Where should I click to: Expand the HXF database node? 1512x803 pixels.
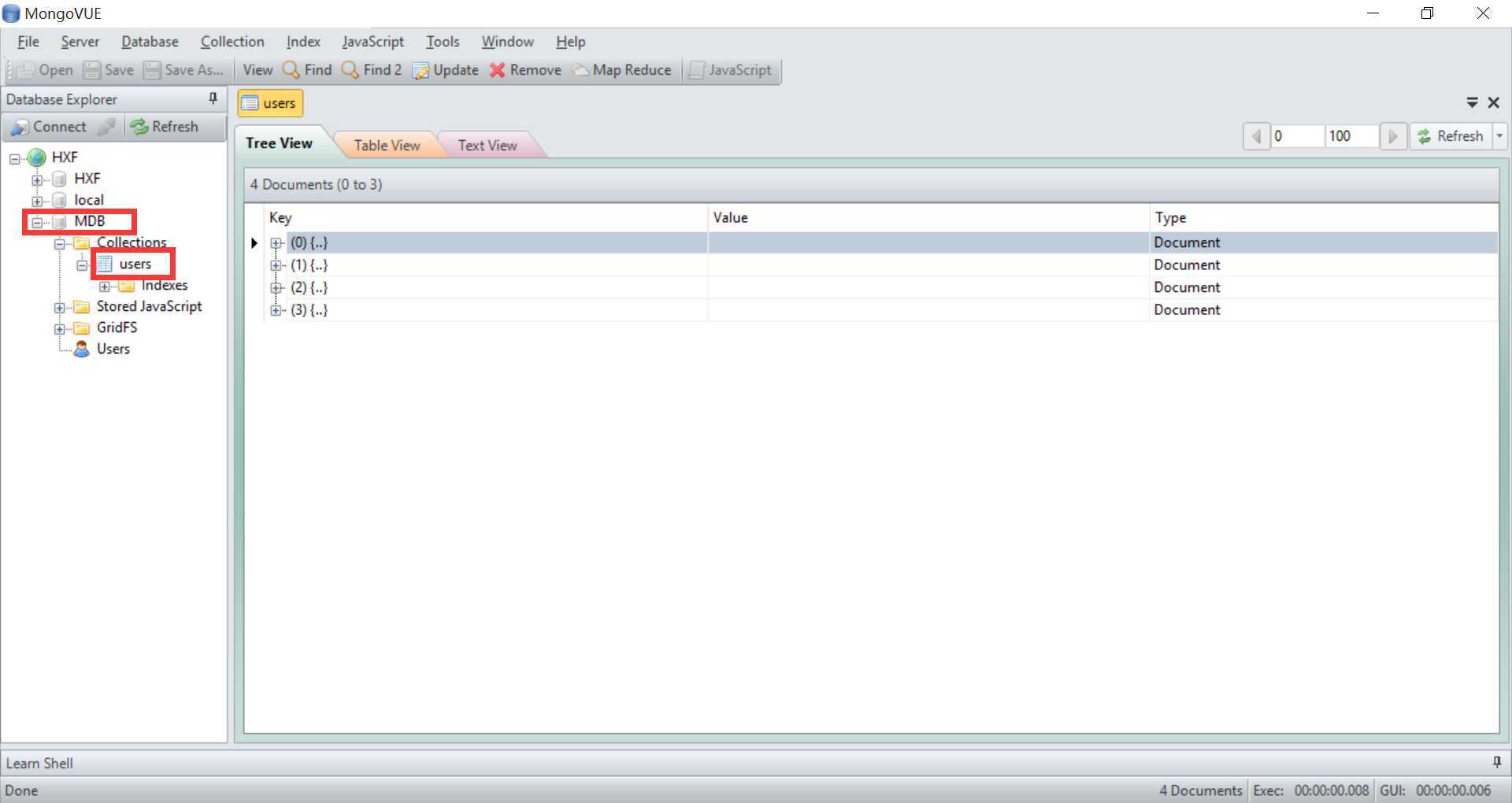(x=37, y=179)
